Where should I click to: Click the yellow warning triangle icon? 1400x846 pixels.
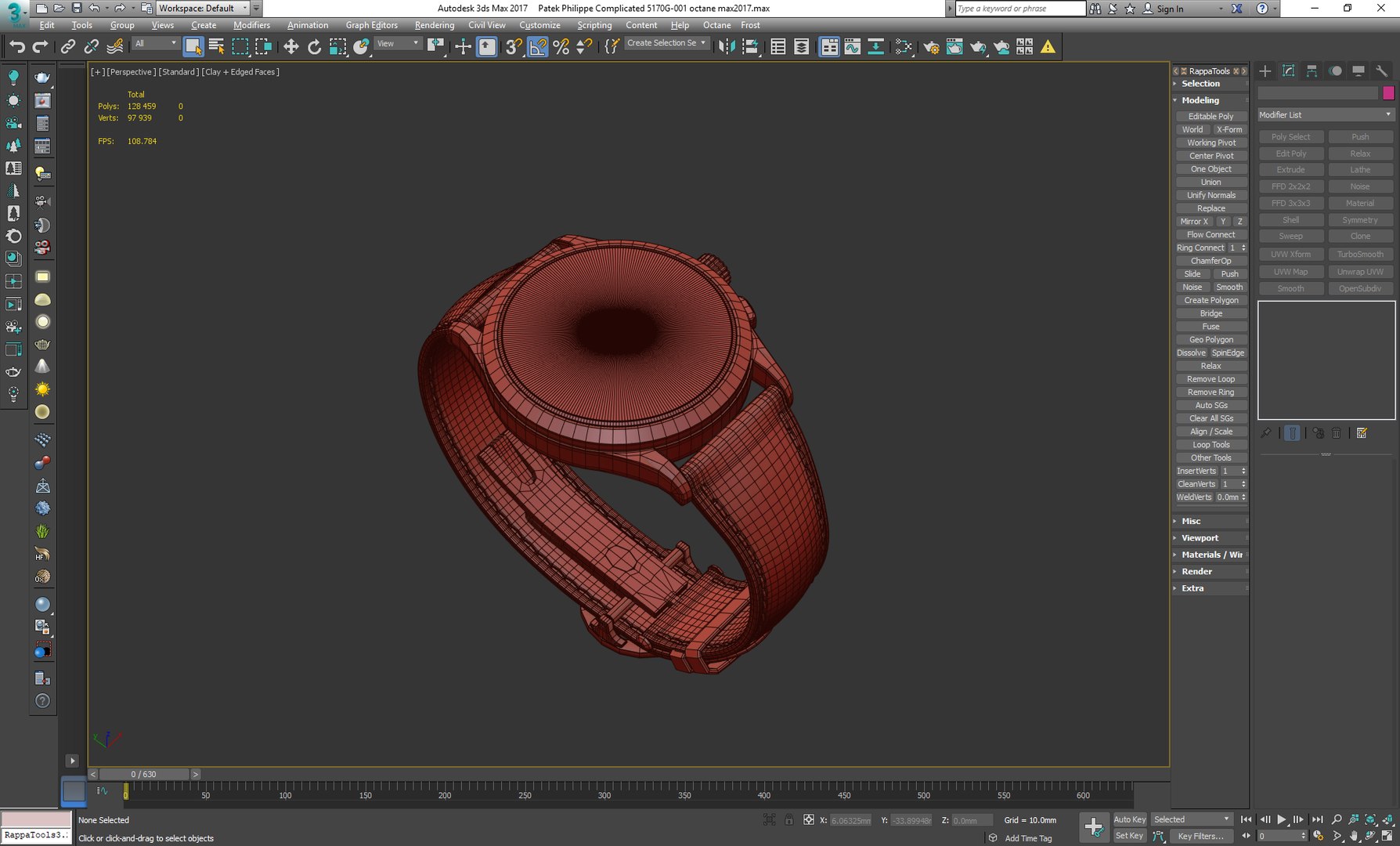click(x=1048, y=47)
